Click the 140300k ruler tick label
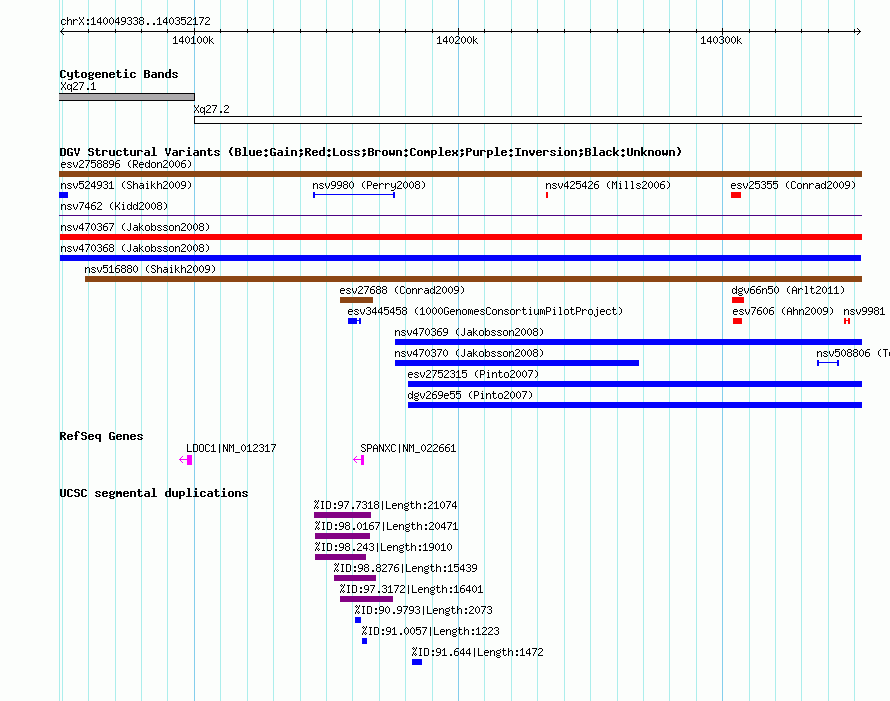The width and height of the screenshot is (890, 701). pyautogui.click(x=721, y=41)
